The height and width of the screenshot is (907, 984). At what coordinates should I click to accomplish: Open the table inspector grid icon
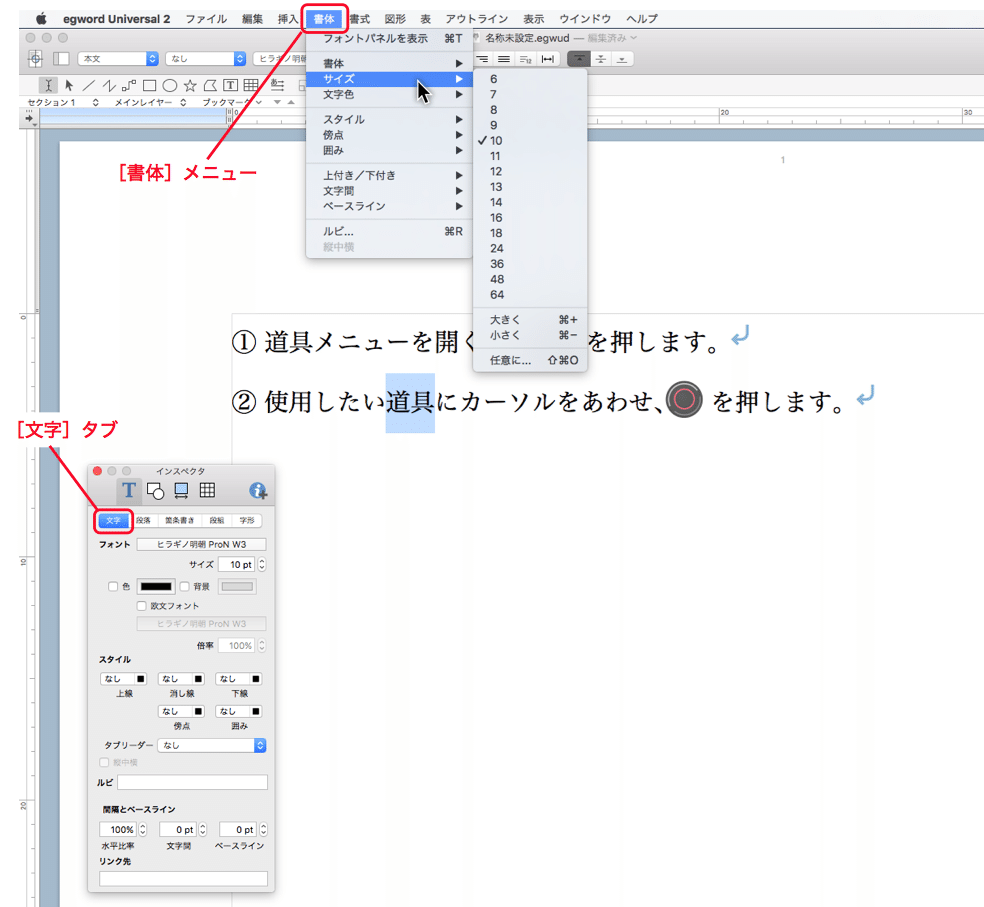[207, 490]
